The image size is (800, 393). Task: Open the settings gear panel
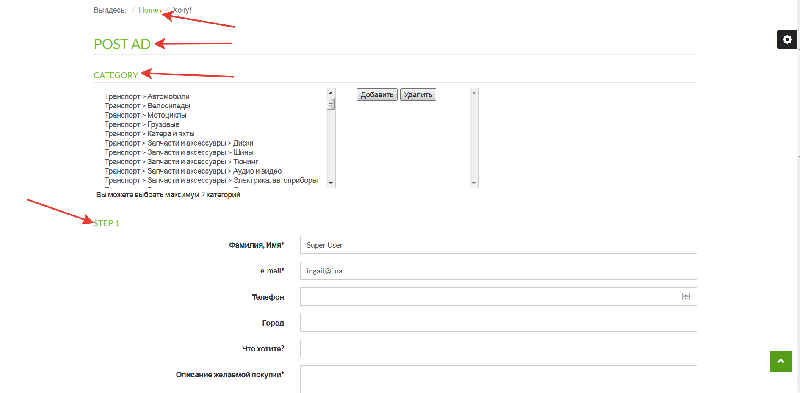(x=787, y=39)
